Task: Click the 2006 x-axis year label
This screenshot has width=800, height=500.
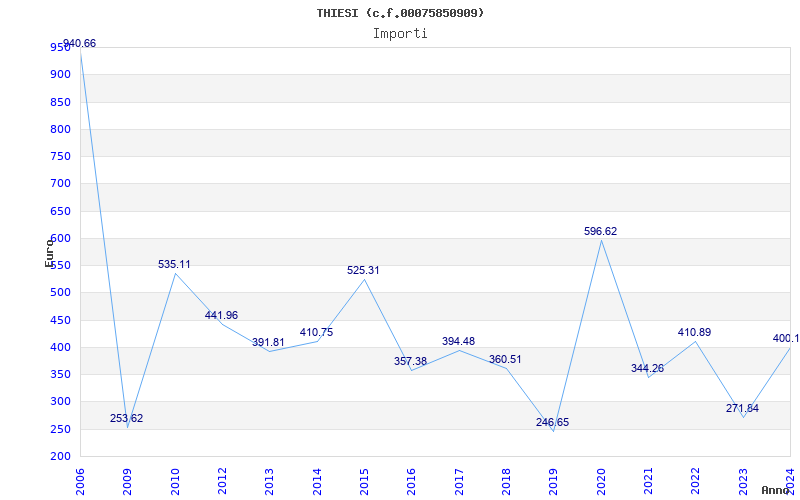Action: tap(80, 481)
